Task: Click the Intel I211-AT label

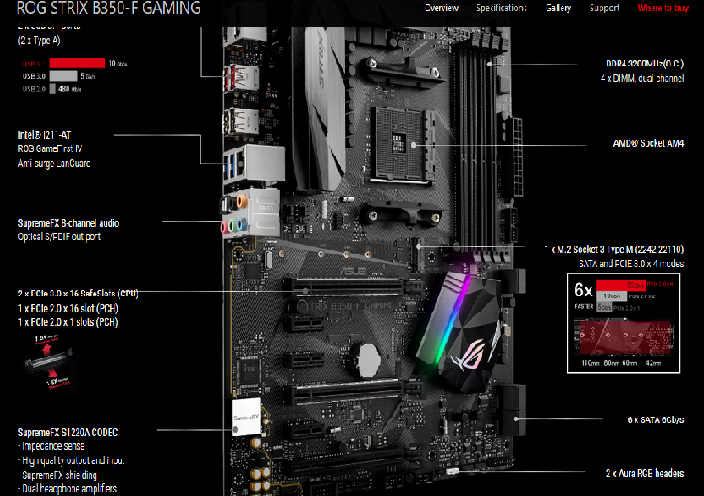Action: pyautogui.click(x=44, y=135)
